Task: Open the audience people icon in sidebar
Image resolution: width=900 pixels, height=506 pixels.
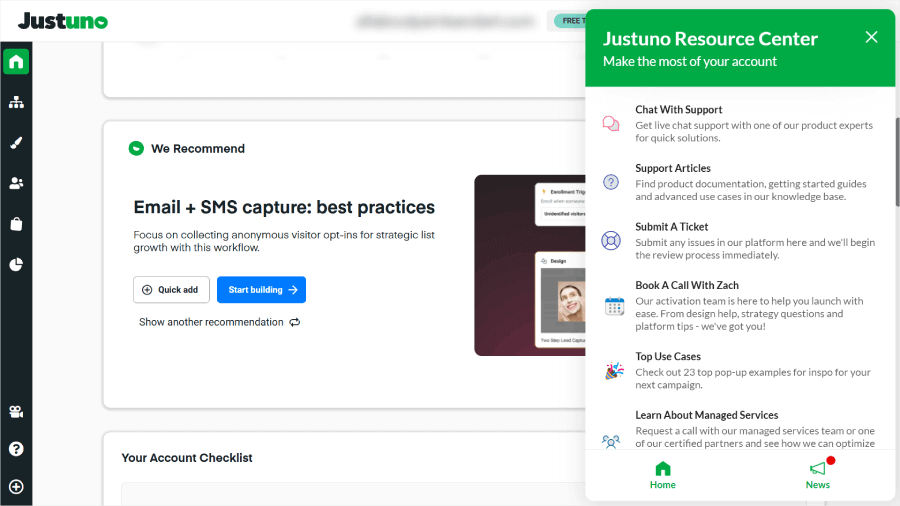Action: pos(16,183)
